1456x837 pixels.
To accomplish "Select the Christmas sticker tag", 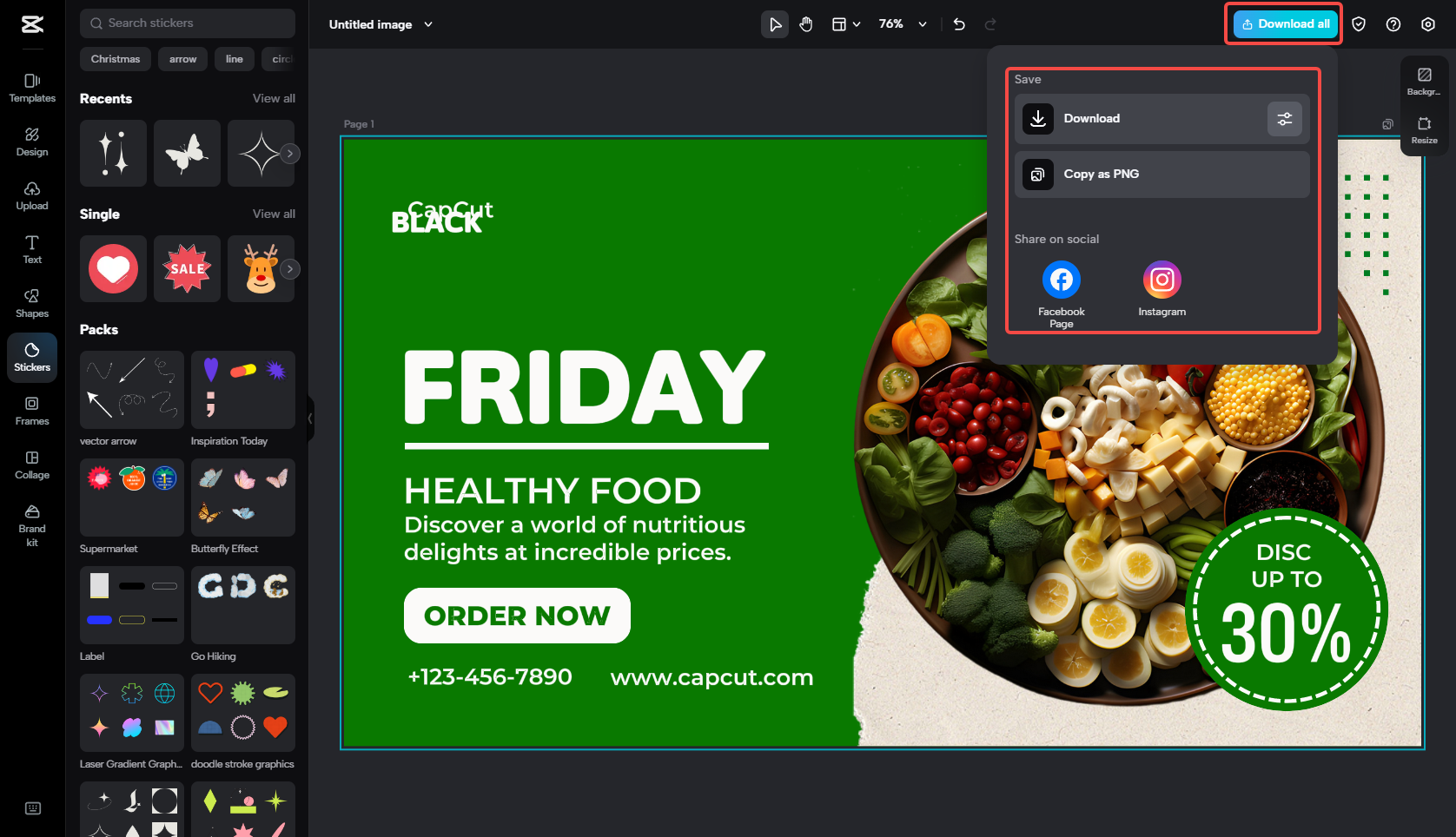I will (116, 59).
